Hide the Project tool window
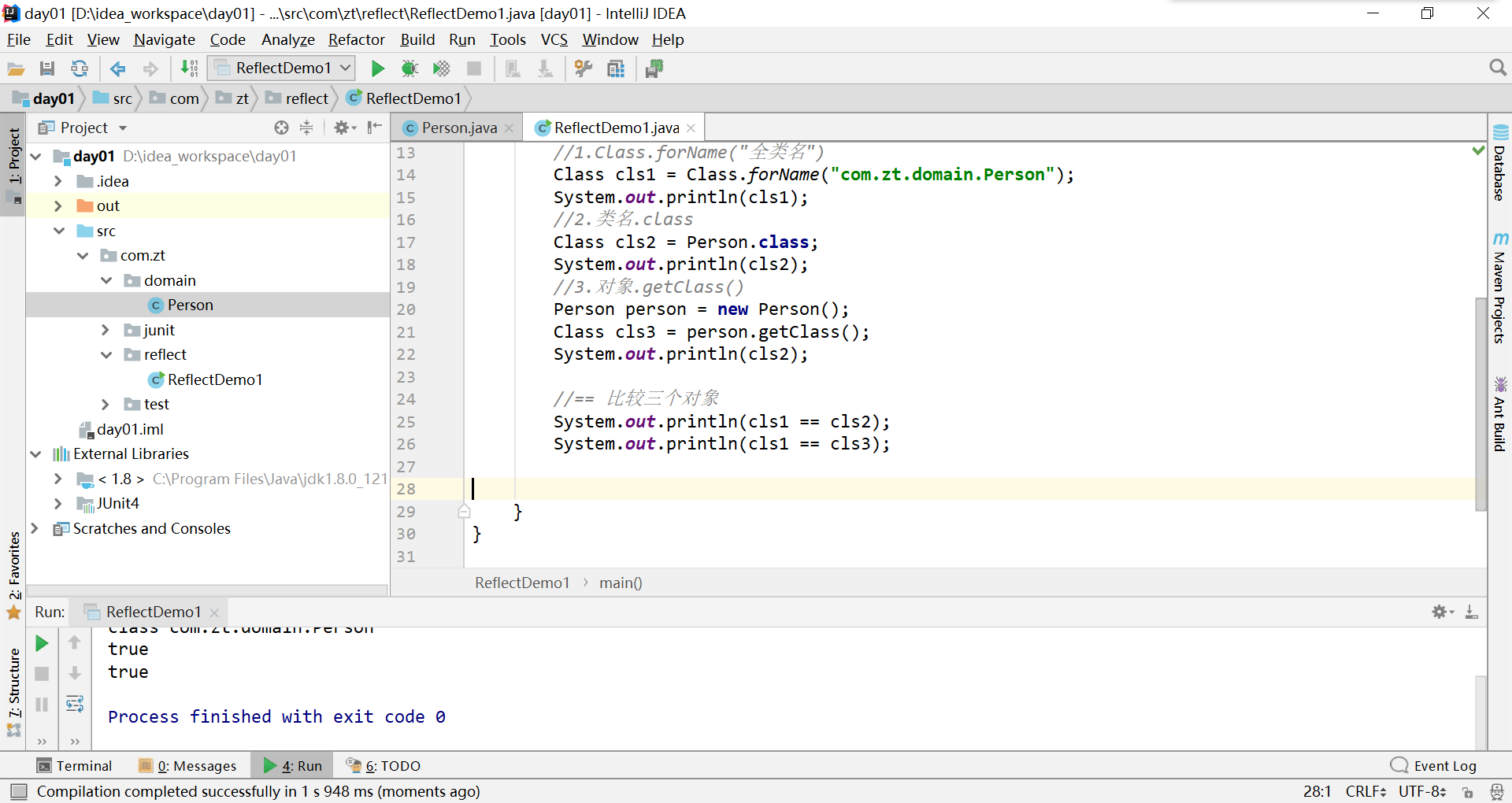Screen dimensions: 1512x803 [375, 128]
